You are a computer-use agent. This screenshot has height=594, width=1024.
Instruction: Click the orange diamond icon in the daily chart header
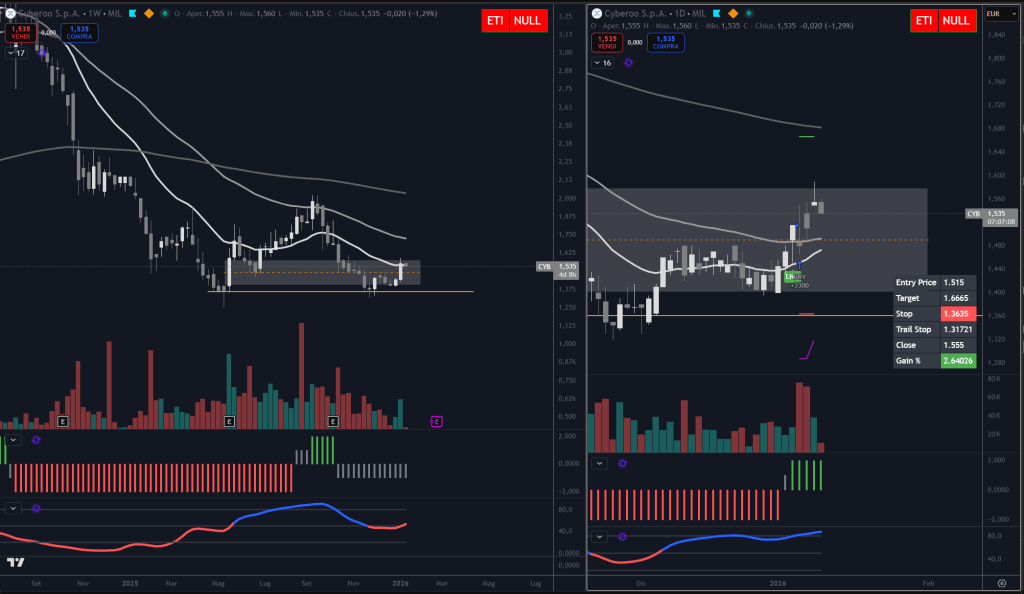(x=733, y=13)
